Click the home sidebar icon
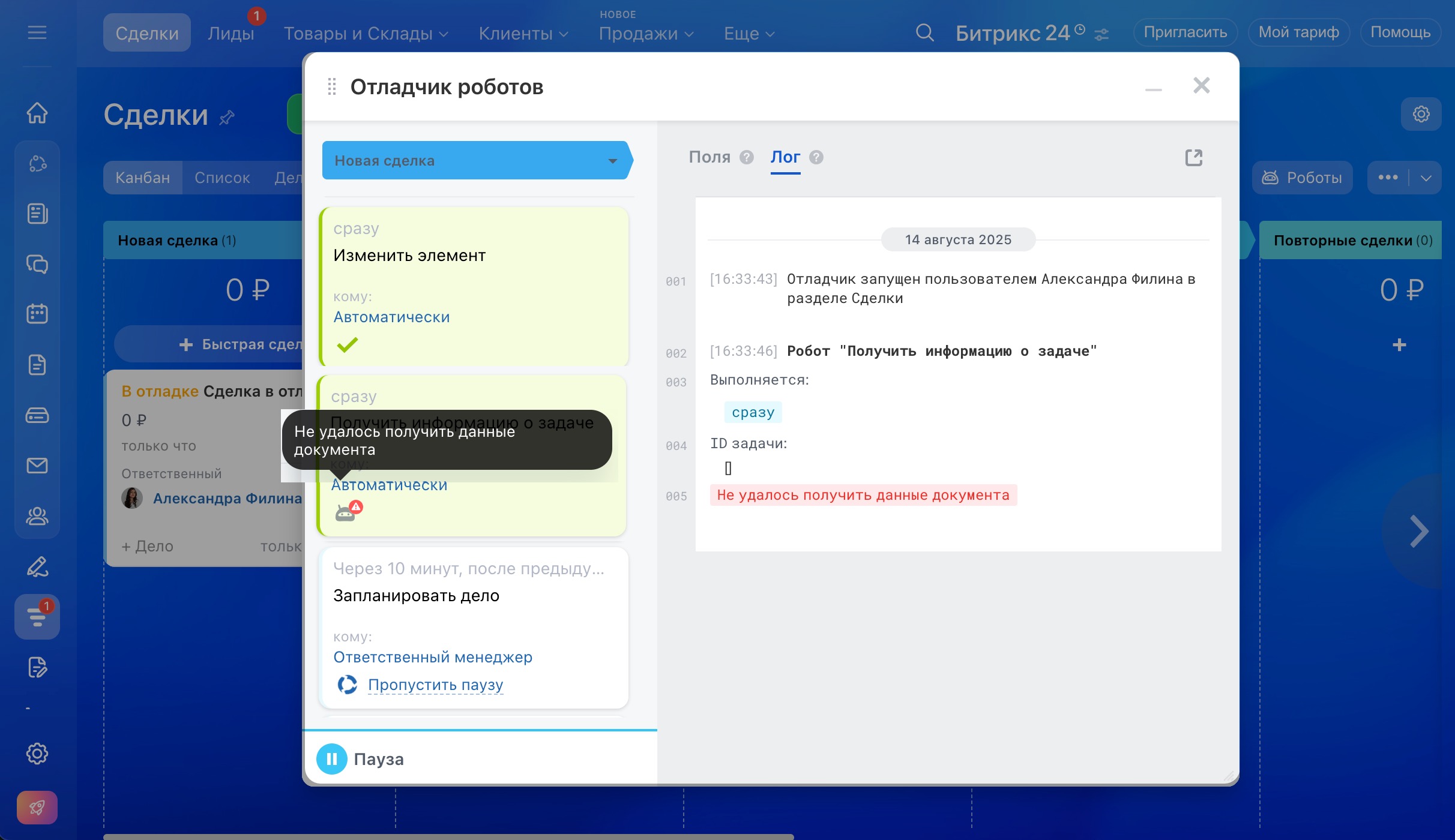Viewport: 1455px width, 840px height. pos(37,113)
